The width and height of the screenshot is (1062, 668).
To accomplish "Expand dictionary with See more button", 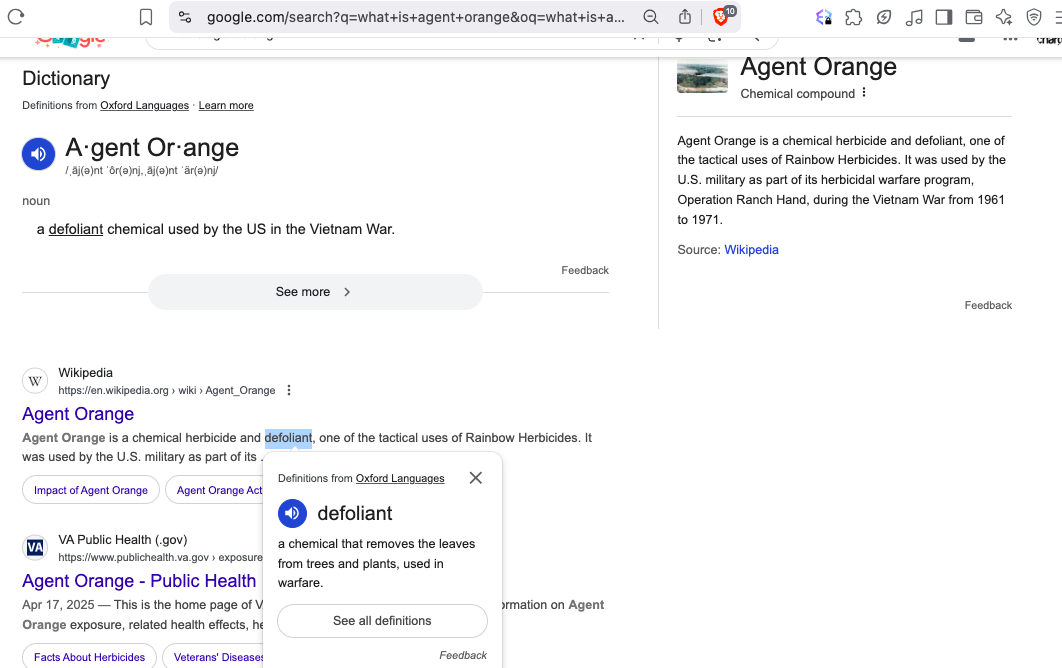I will click(316, 292).
